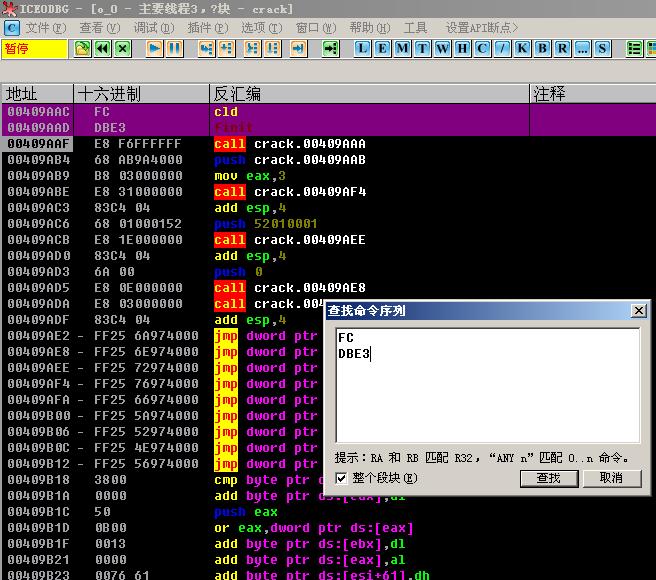Select 'or eax,dword ptr ds:[eax]' line
Screen dimensions: 656x580
314,528
